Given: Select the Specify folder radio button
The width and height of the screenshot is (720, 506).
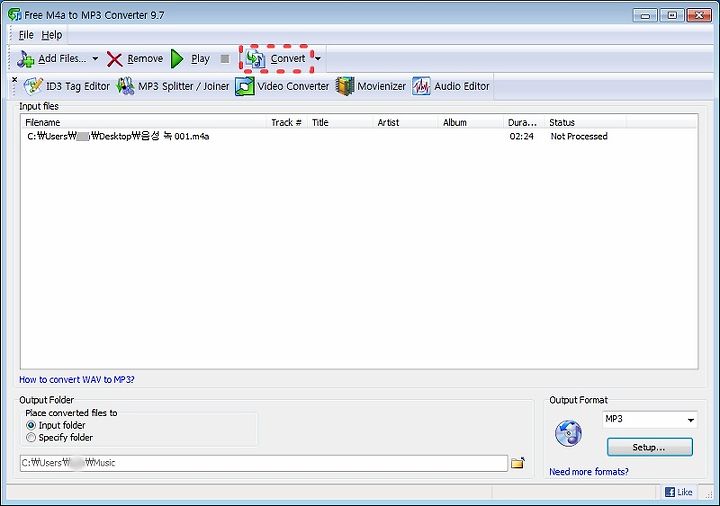Looking at the screenshot, I should pos(31,438).
